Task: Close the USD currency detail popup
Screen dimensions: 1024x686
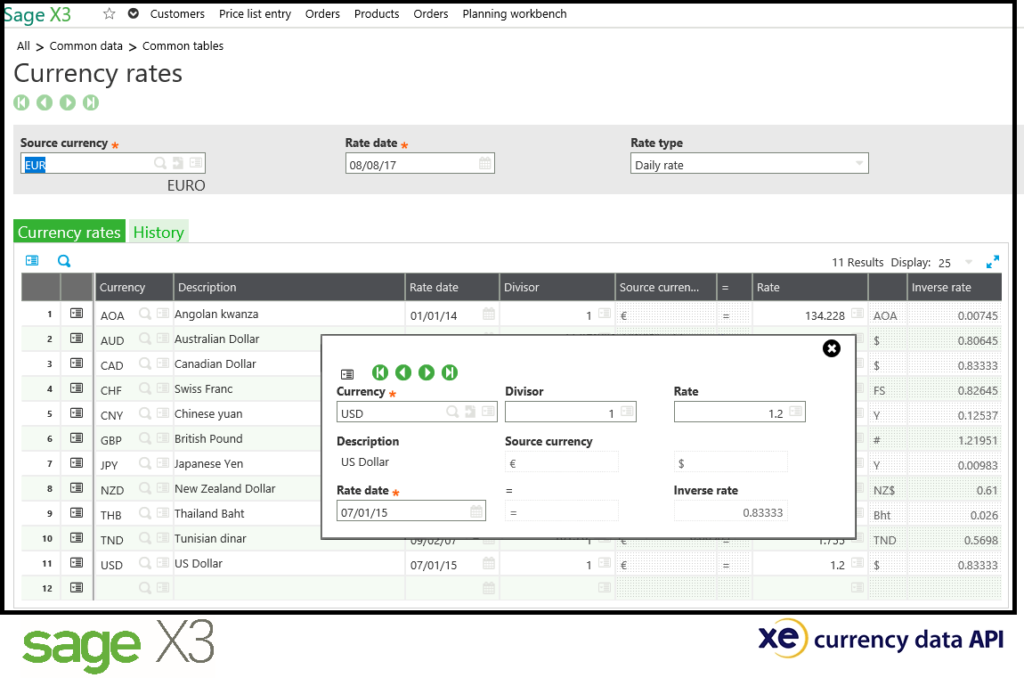Action: [831, 348]
